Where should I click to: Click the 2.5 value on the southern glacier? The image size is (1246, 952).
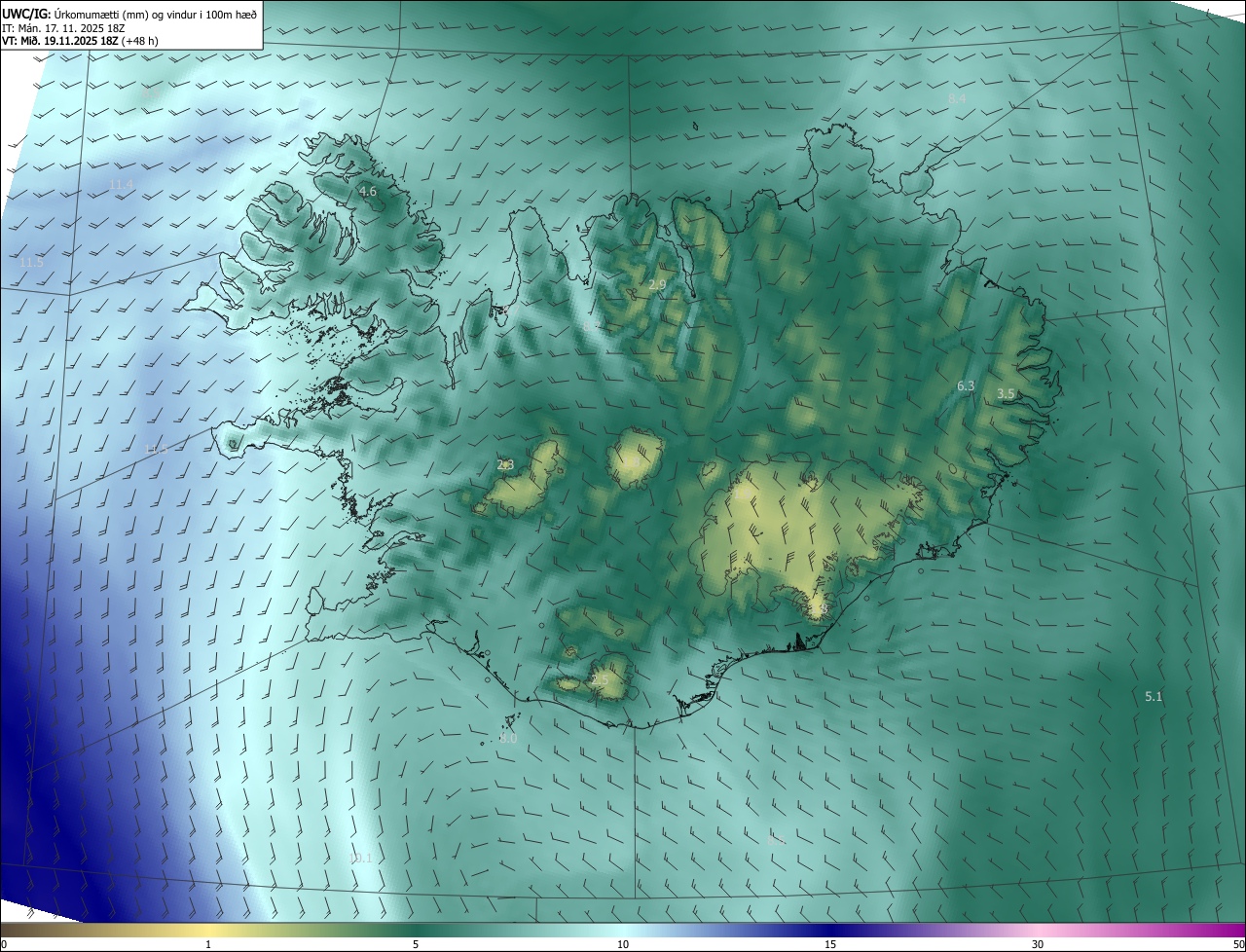tap(599, 680)
